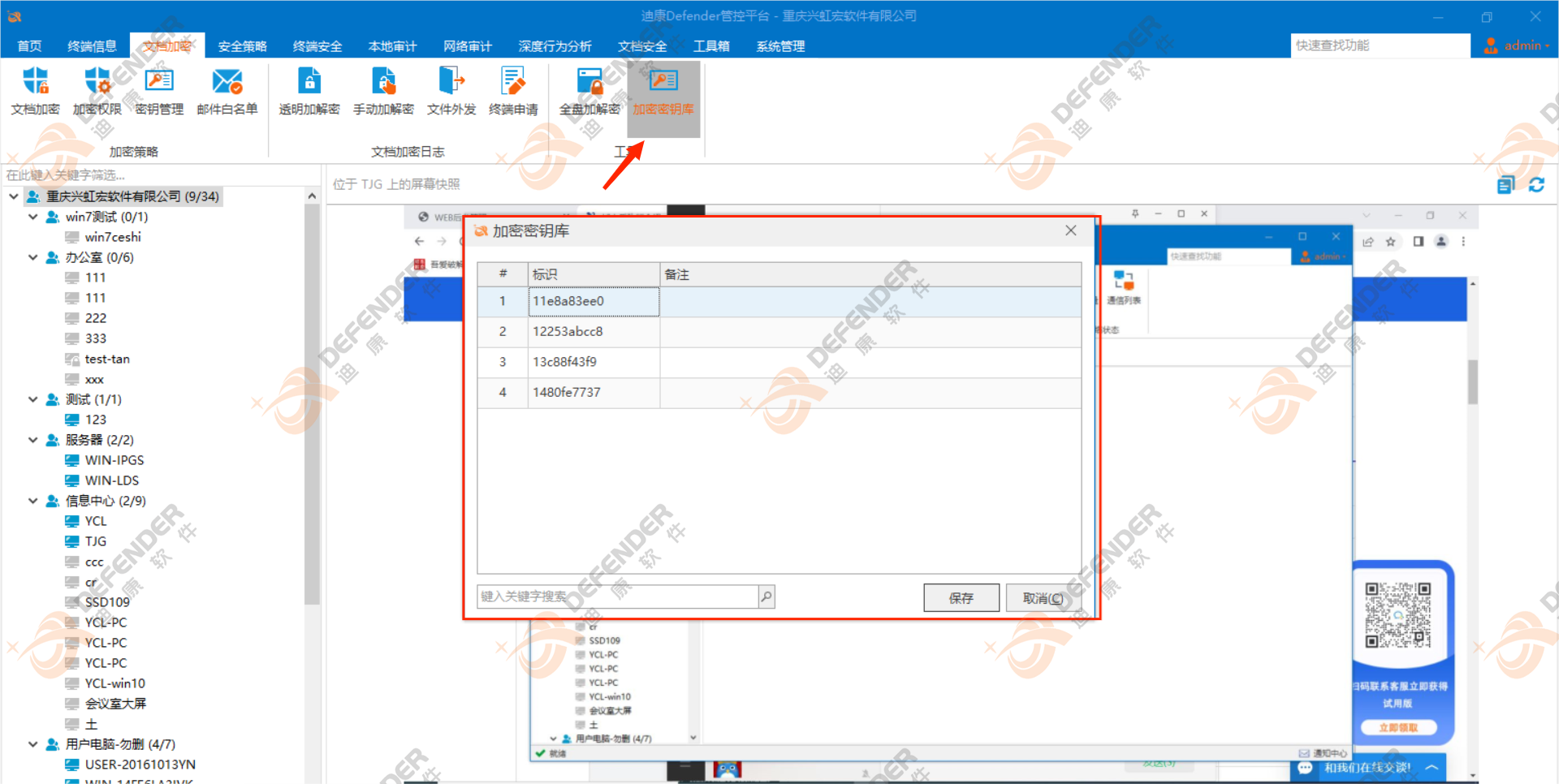Collapse the 服务器 group
The image size is (1559, 784).
[x=33, y=440]
